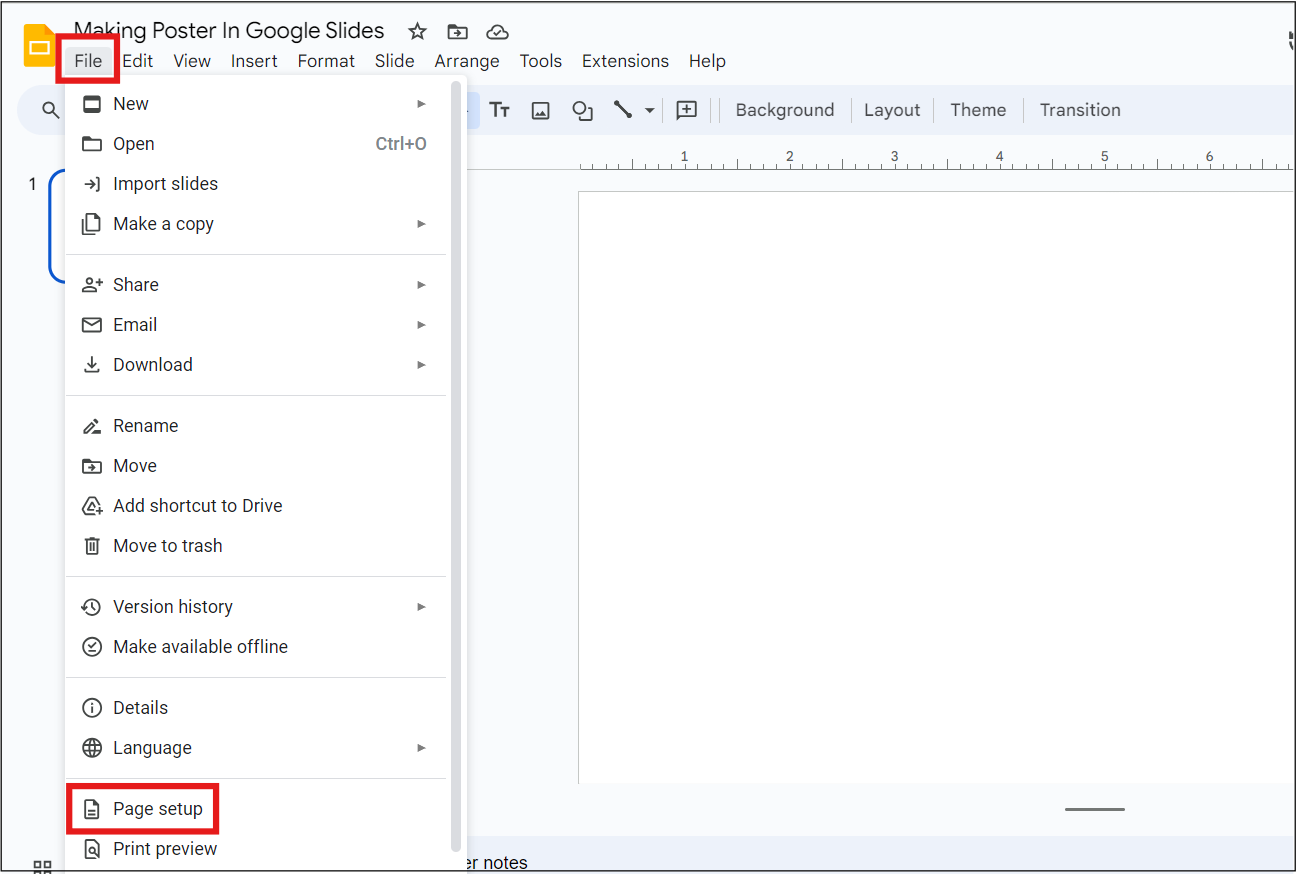Star this presentation

416,31
